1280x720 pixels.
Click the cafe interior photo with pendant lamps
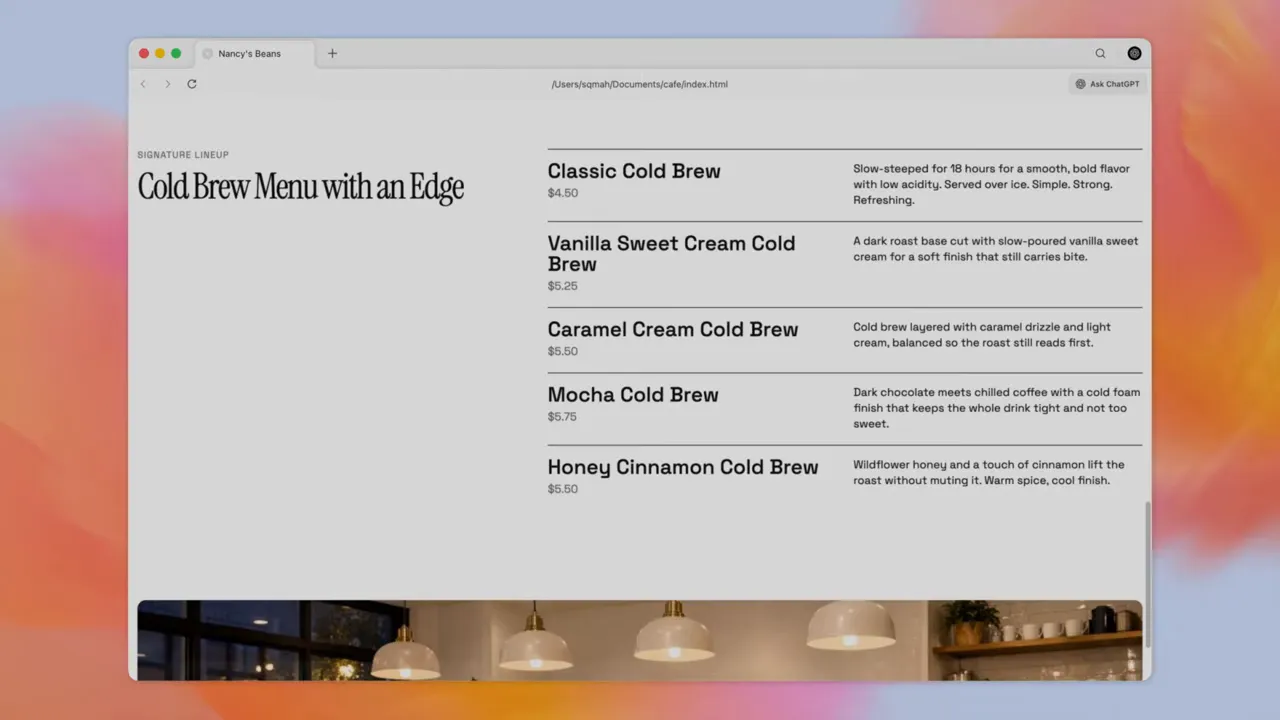click(640, 640)
